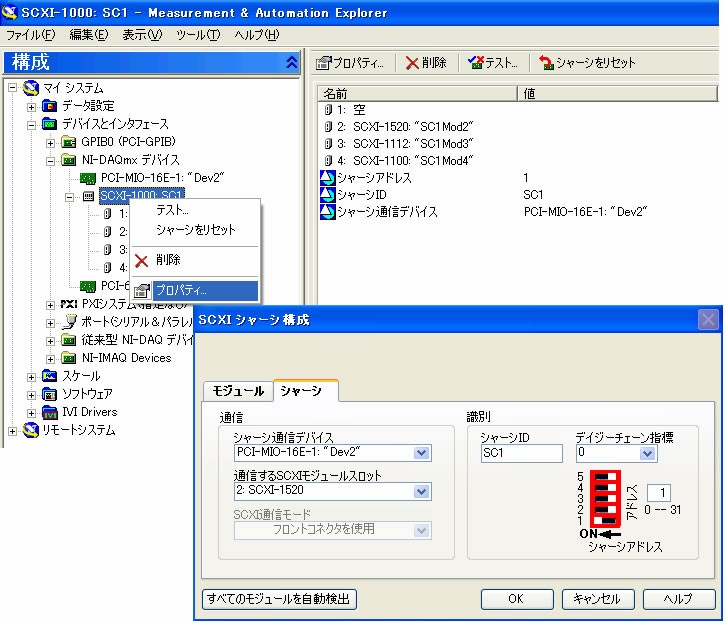The image size is (726, 623).
Task: Expand the NI-IMAQ Devices node
Action: 50,359
